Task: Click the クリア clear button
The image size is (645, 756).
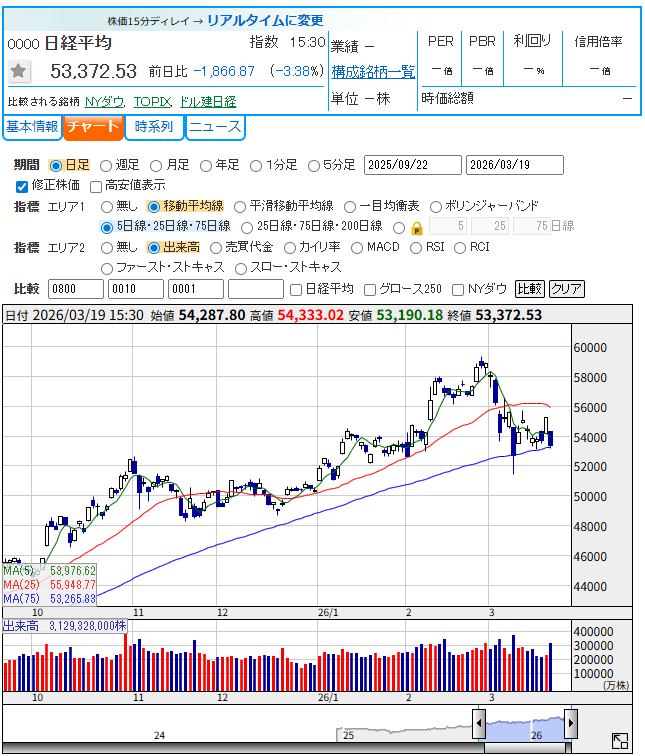Action: tap(567, 289)
